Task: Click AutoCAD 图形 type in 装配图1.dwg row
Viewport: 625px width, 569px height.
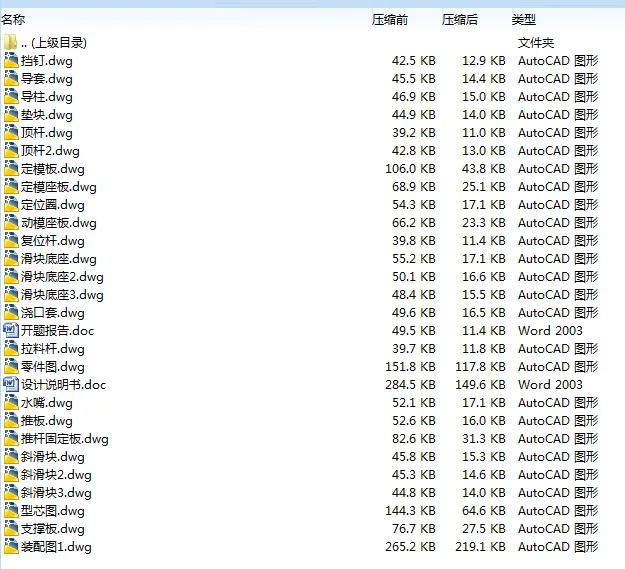Action: (558, 547)
